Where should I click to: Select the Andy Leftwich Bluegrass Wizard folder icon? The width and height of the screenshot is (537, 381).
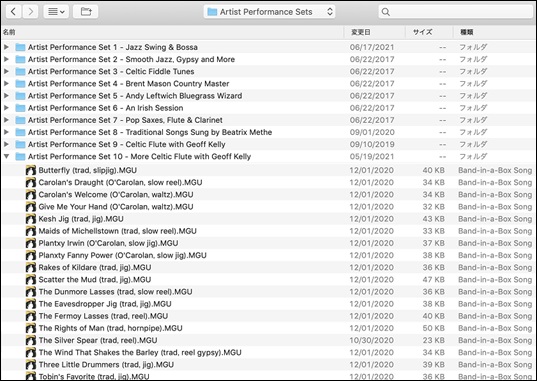(20, 96)
